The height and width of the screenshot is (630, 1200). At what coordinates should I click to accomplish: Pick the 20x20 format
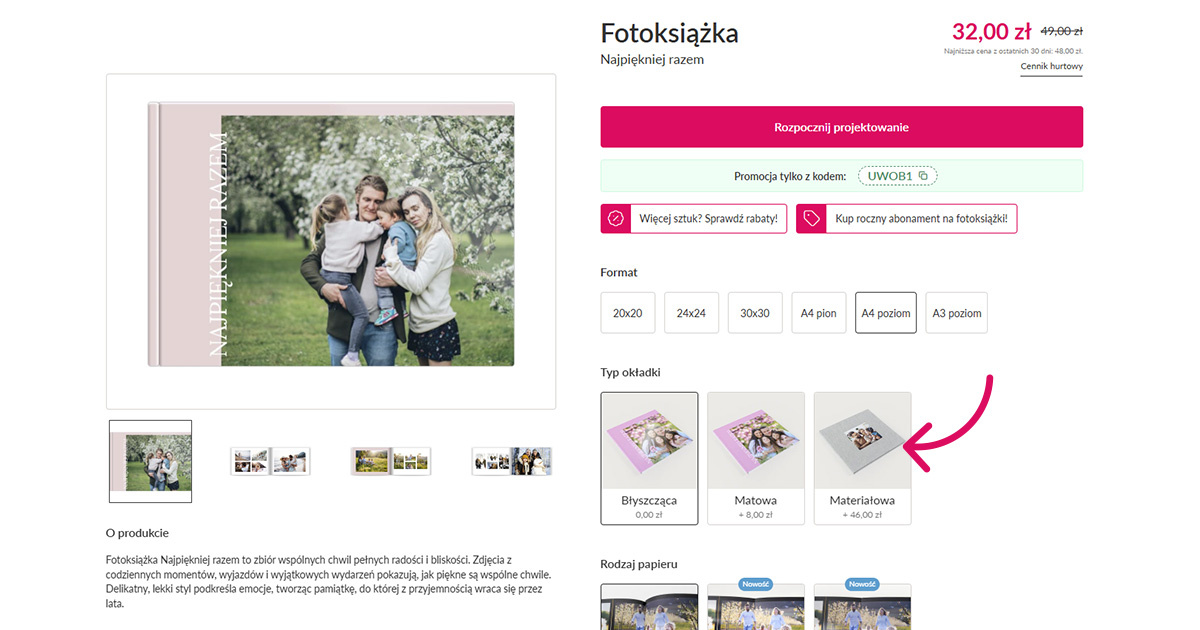[x=628, y=313]
